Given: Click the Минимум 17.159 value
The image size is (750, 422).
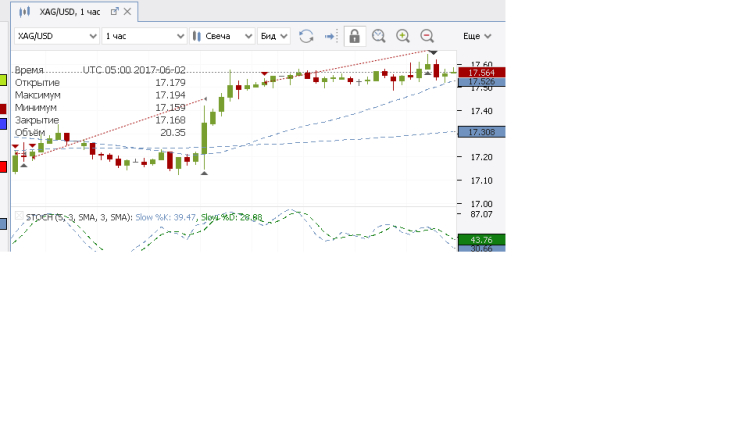Looking at the screenshot, I should pos(170,108).
